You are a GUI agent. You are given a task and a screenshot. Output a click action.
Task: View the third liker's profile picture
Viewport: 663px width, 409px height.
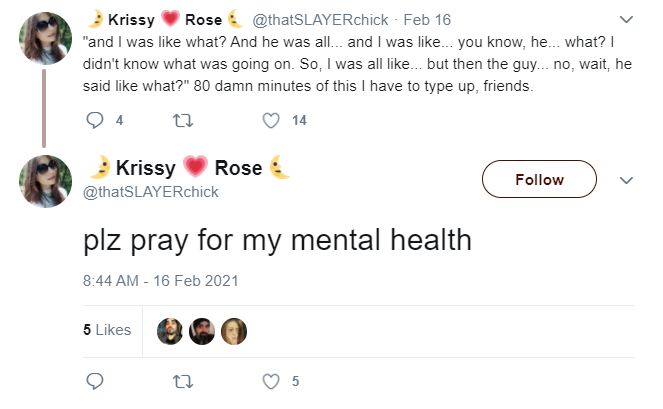pyautogui.click(x=234, y=331)
